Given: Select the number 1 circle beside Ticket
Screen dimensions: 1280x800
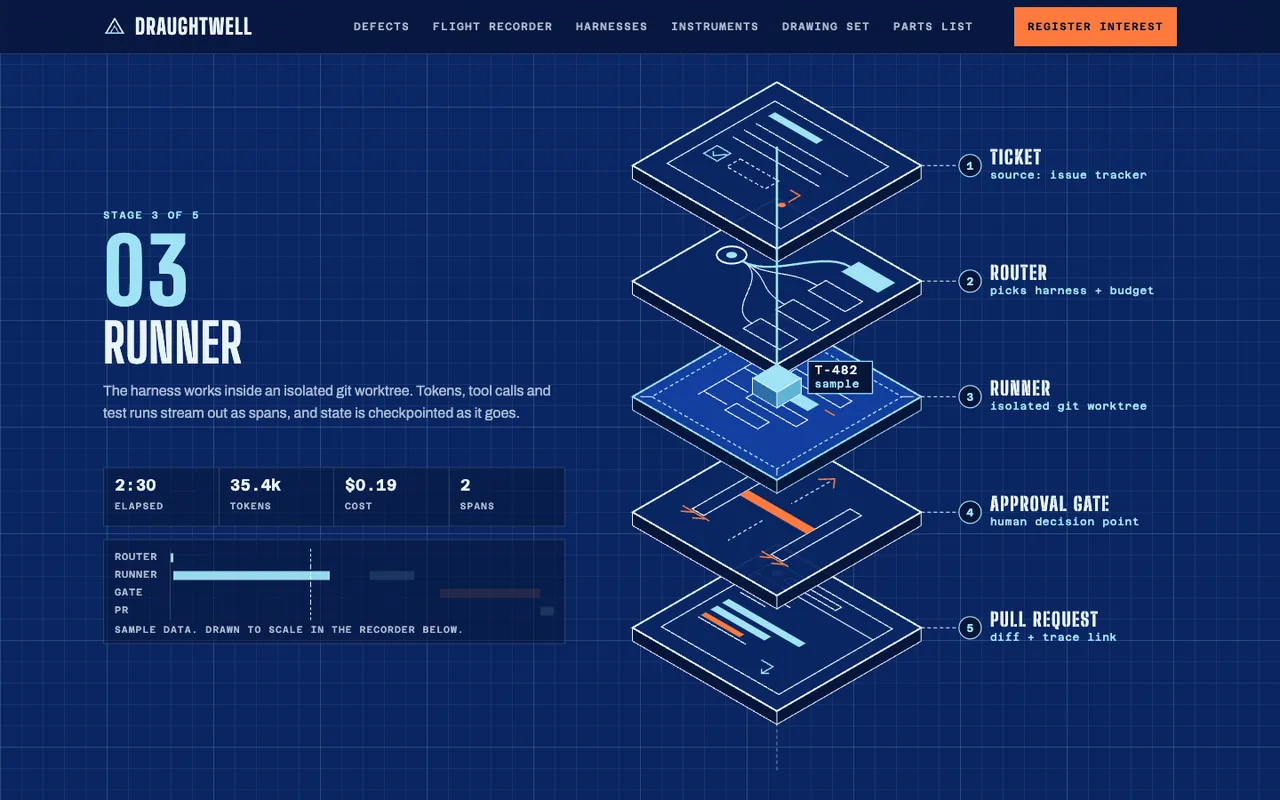Looking at the screenshot, I should tap(969, 165).
